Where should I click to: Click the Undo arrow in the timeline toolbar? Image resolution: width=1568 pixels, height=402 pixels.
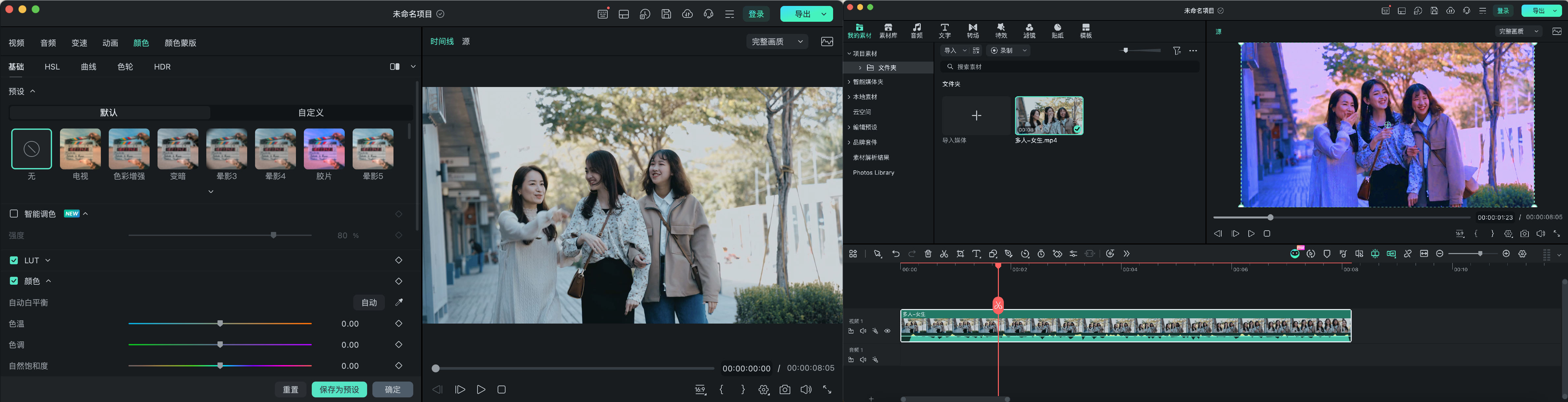(x=895, y=254)
